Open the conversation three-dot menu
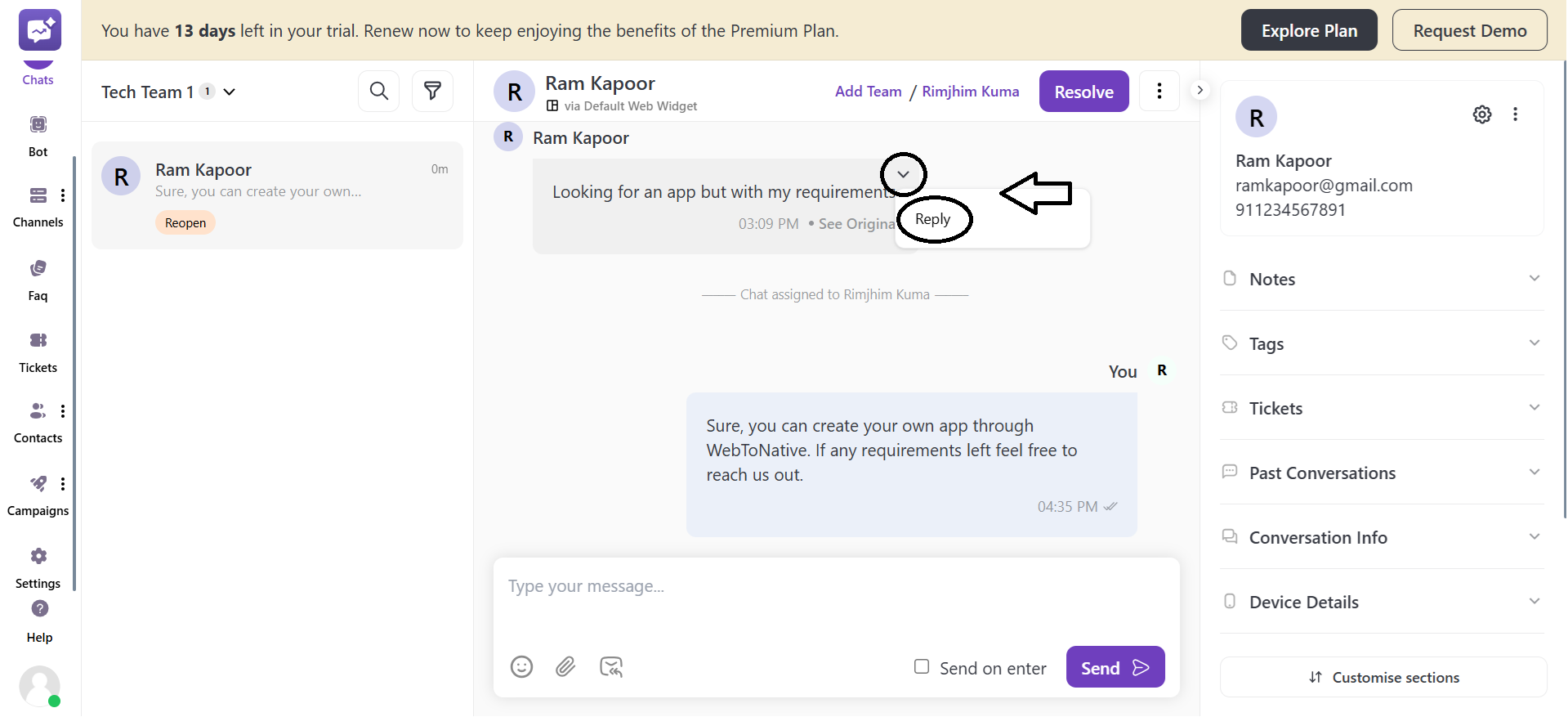The width and height of the screenshot is (1568, 717). 1159,91
